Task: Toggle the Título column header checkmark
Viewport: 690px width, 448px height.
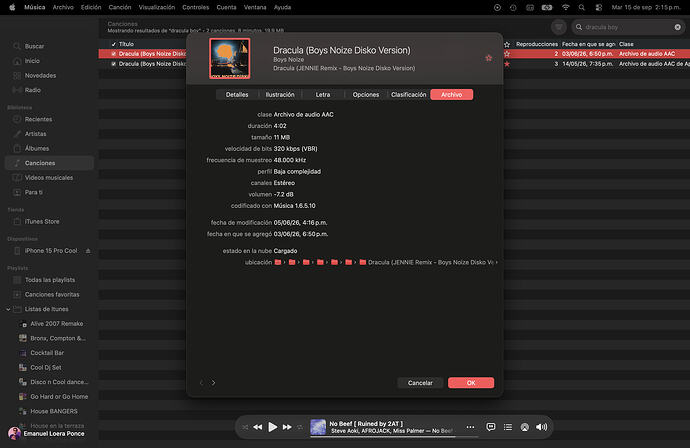Action: tap(114, 44)
